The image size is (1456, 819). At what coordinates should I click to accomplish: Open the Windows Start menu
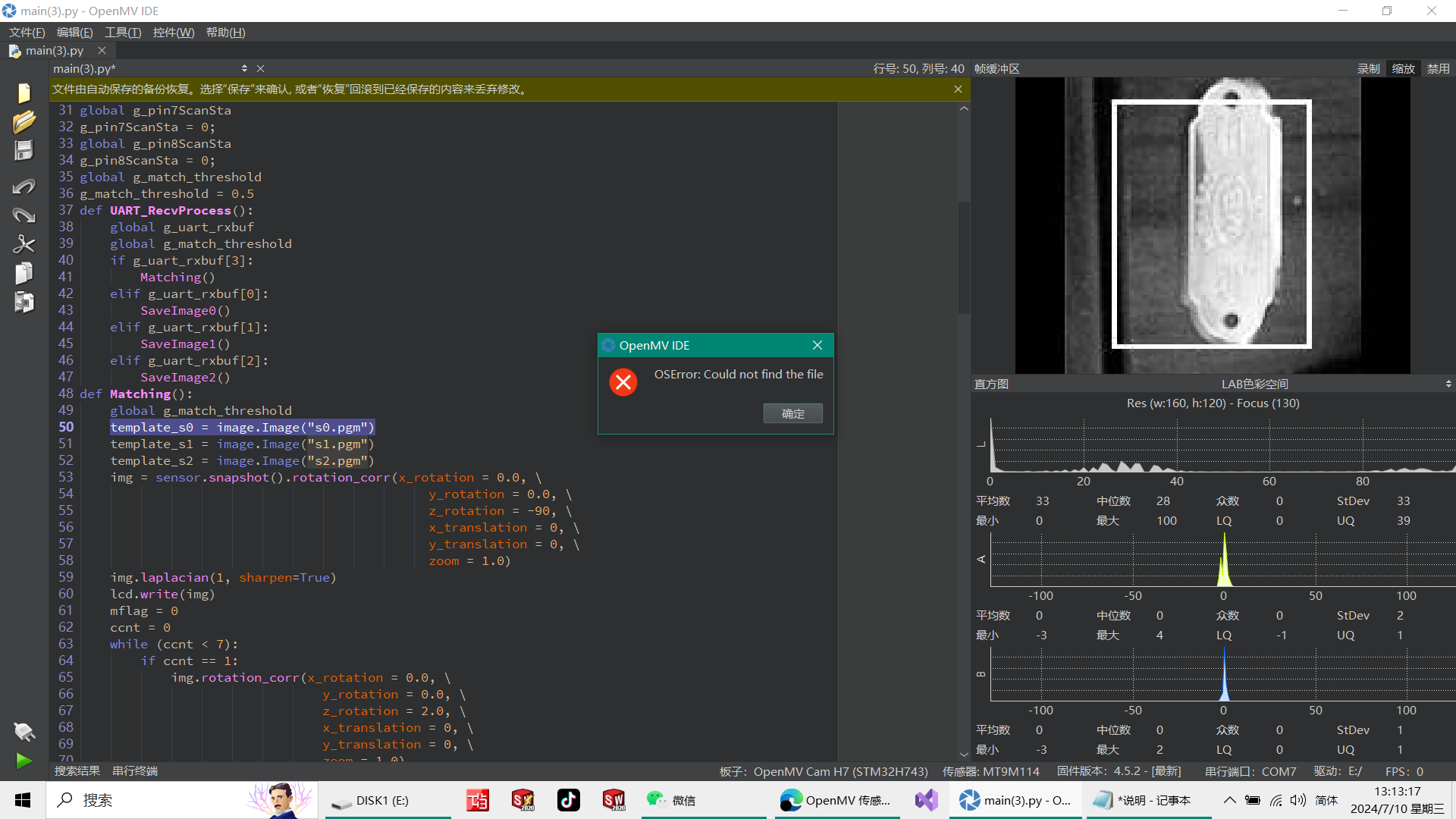pyautogui.click(x=23, y=800)
